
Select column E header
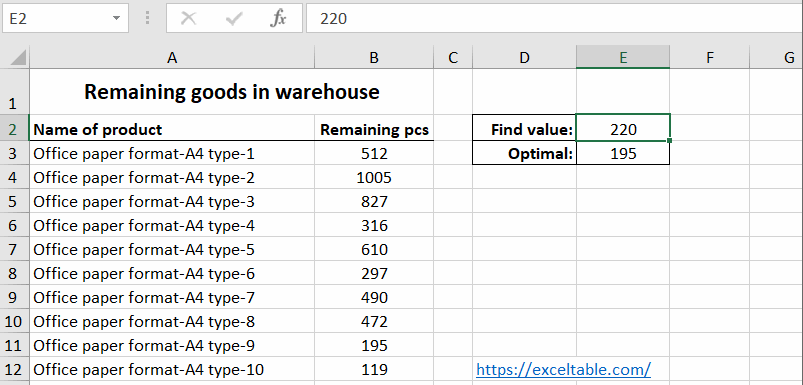click(623, 57)
